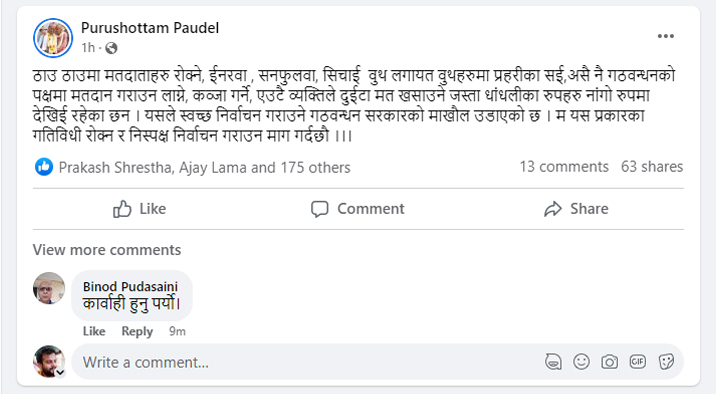Switch commenting identity via avatar dropdown arrow
716x394 pixels.
coord(60,373)
